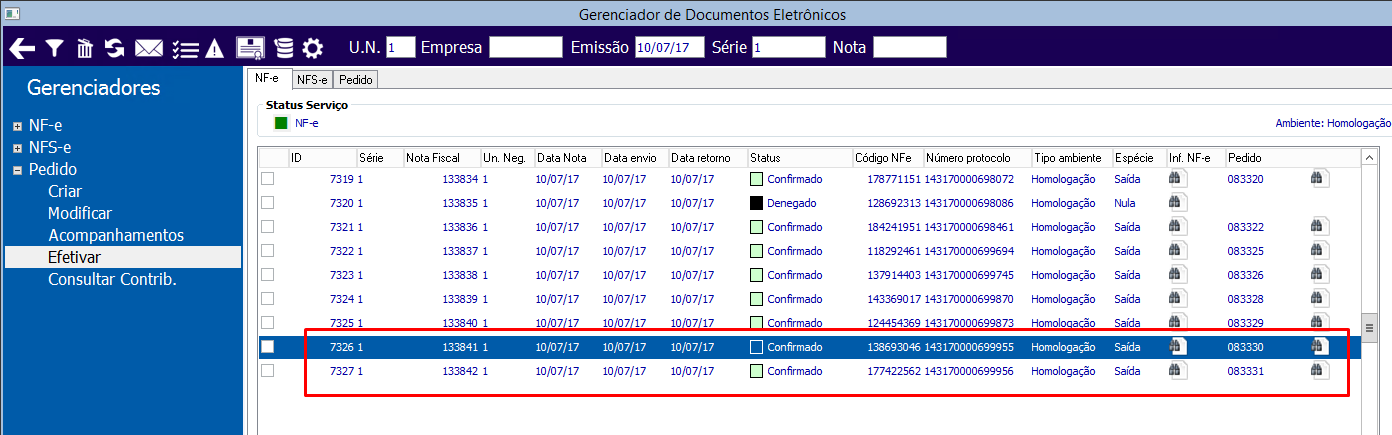Screen dimensions: 1392x435
Task: Click the Série input field
Action: (x=788, y=47)
